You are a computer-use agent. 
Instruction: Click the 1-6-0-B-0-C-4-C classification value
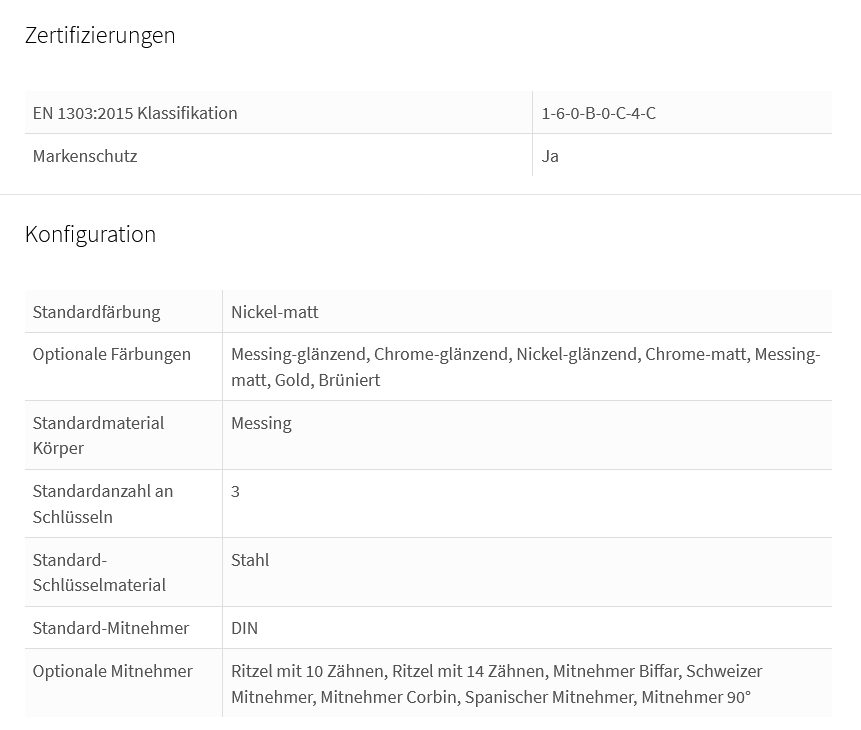click(x=599, y=113)
